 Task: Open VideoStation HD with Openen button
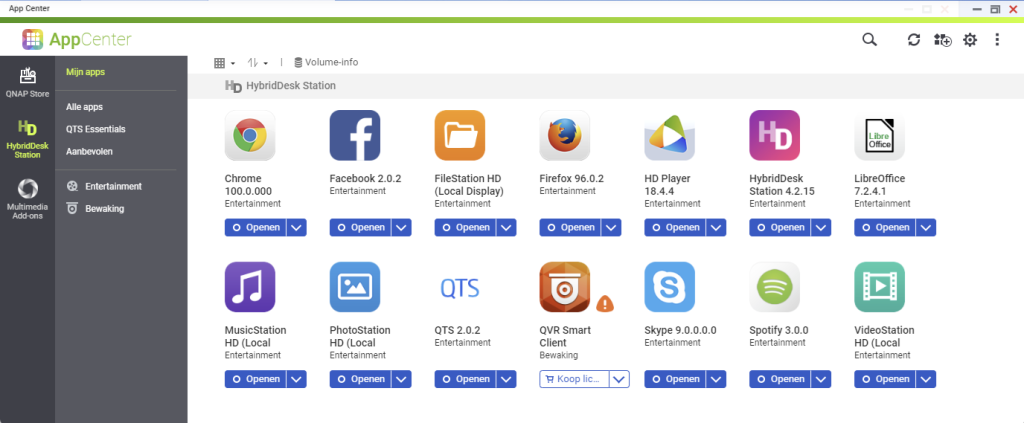(x=885, y=379)
